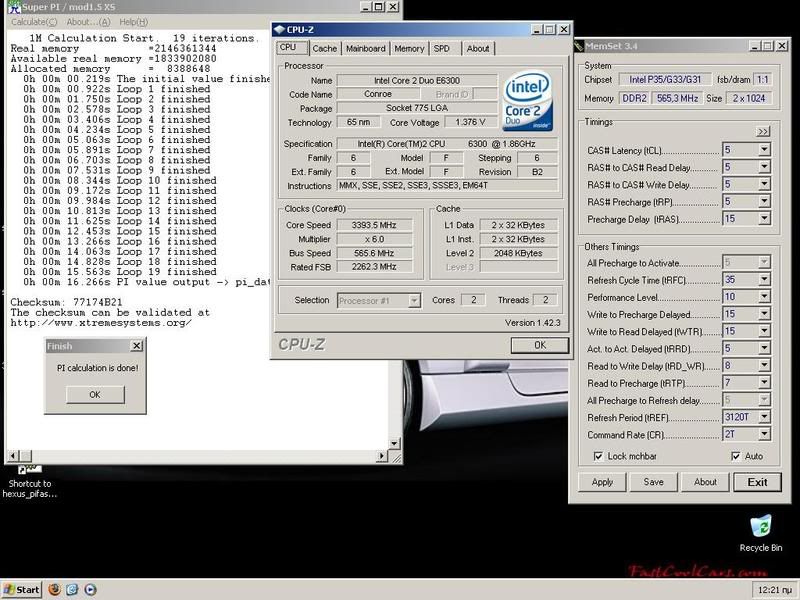Toggle the Auto checkbox in MemSet
This screenshot has height=600, width=800.
click(736, 456)
